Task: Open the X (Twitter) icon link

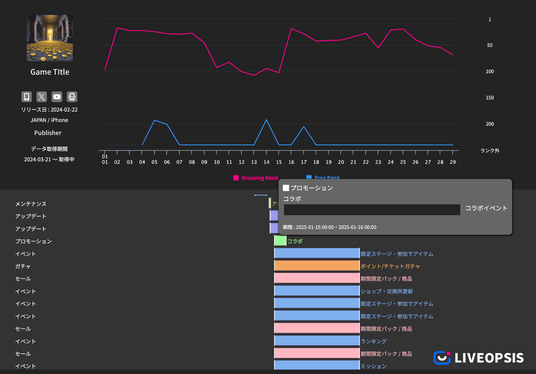Action: tap(42, 97)
